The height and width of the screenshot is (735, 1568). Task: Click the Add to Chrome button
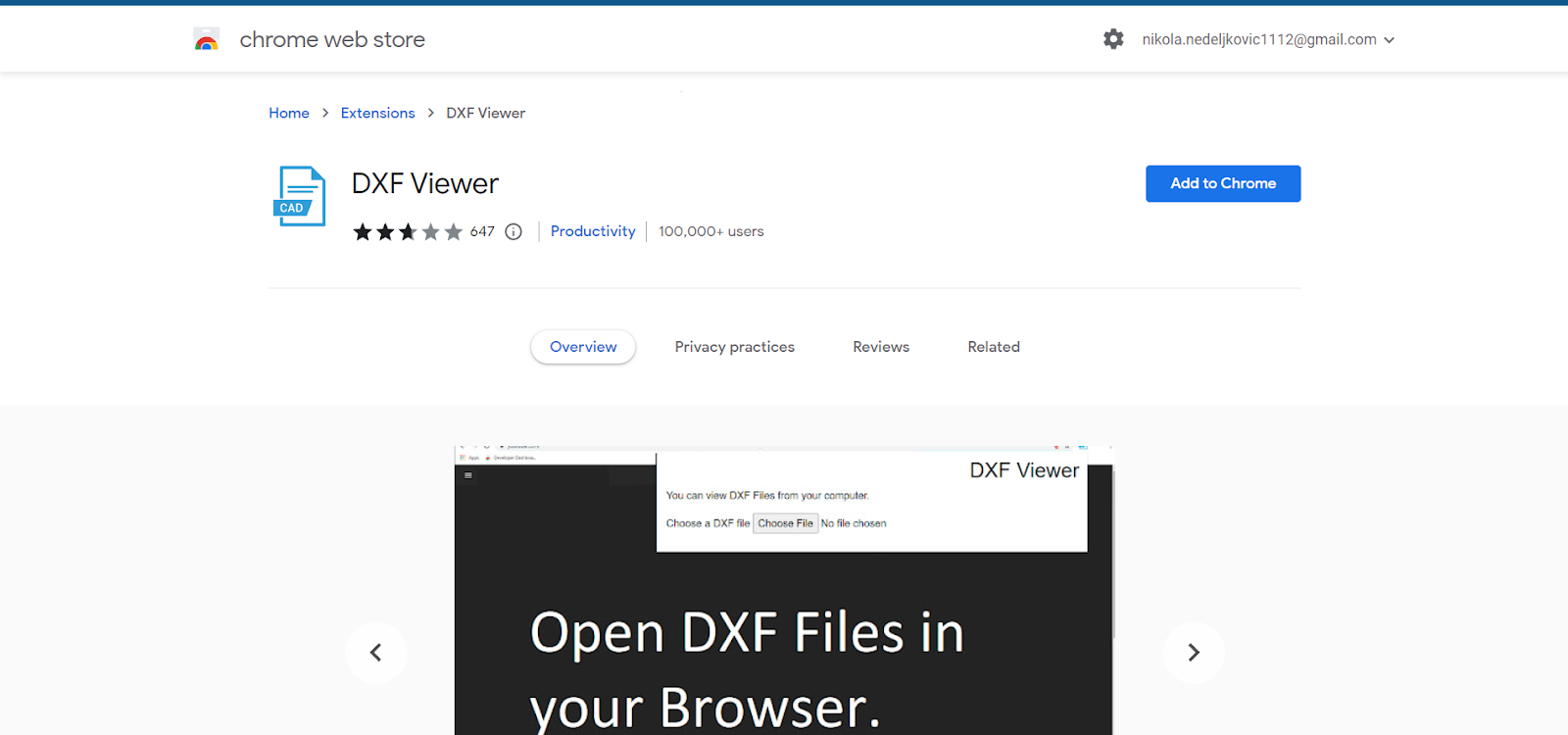(1223, 183)
